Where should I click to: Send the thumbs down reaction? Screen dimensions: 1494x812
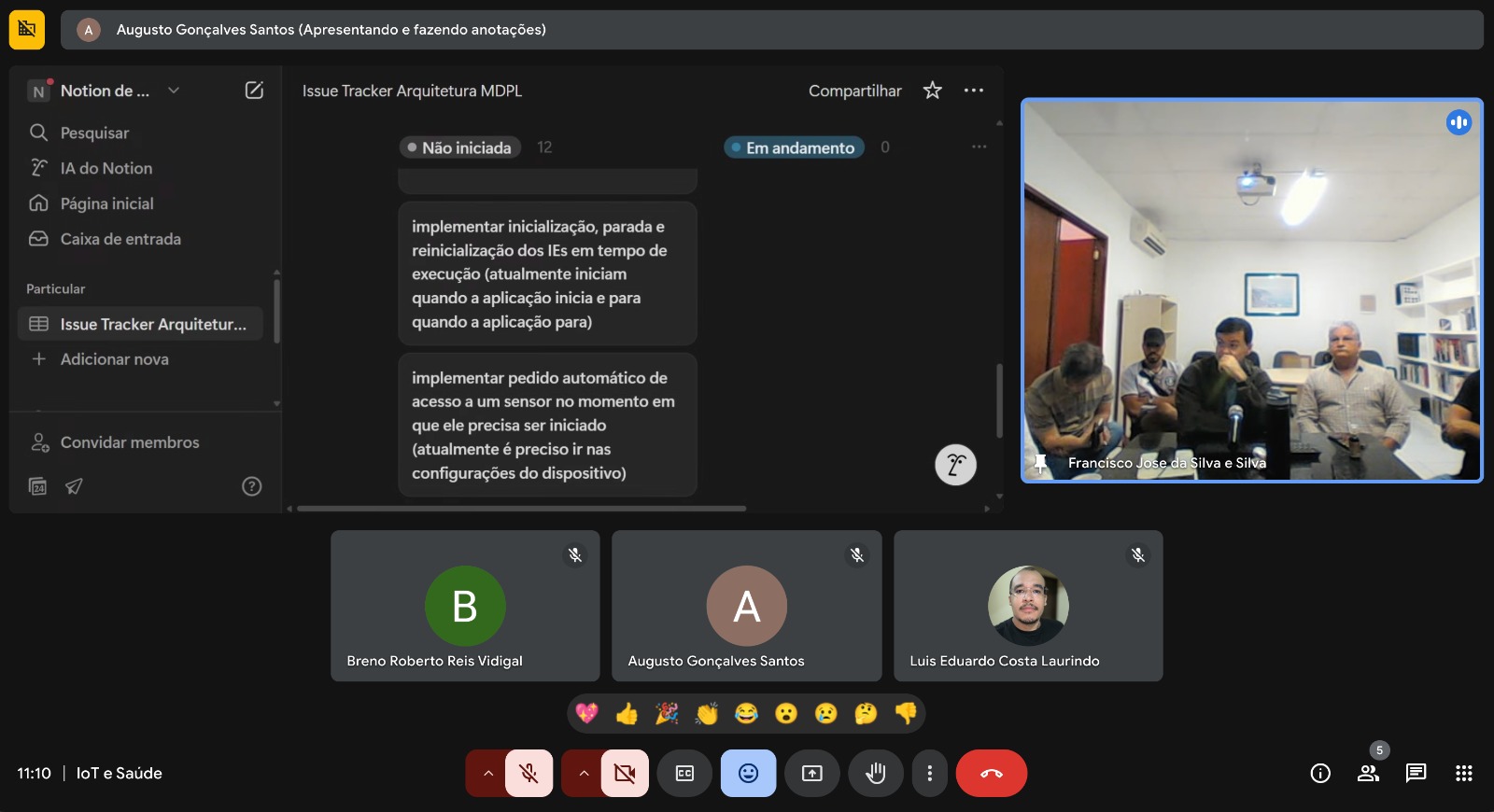(x=906, y=714)
